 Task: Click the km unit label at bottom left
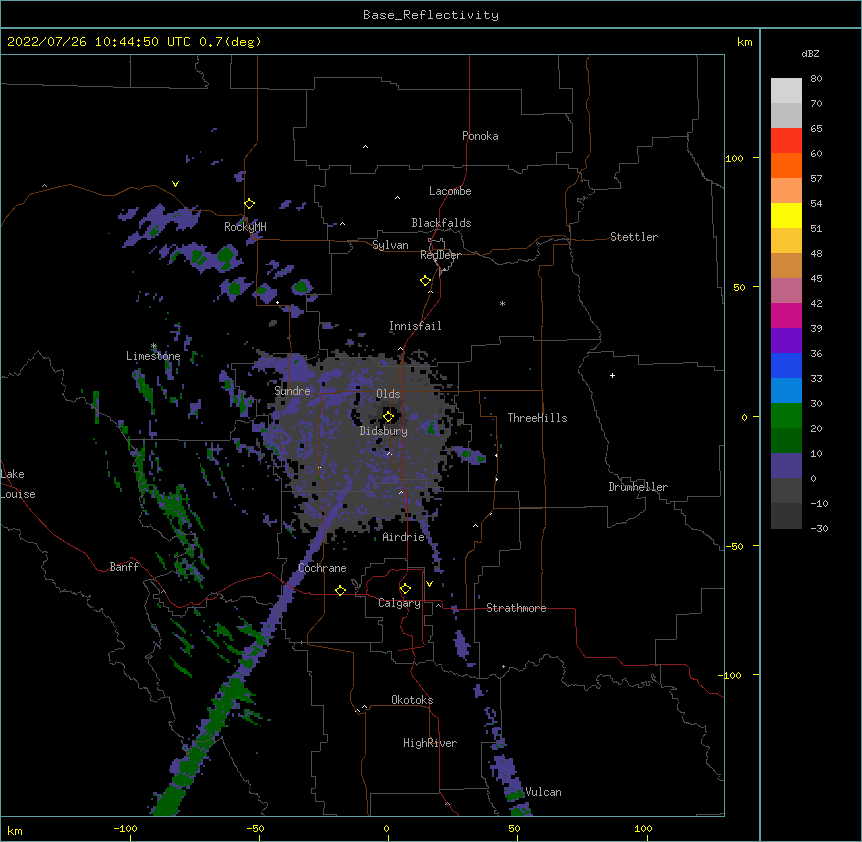pos(15,831)
